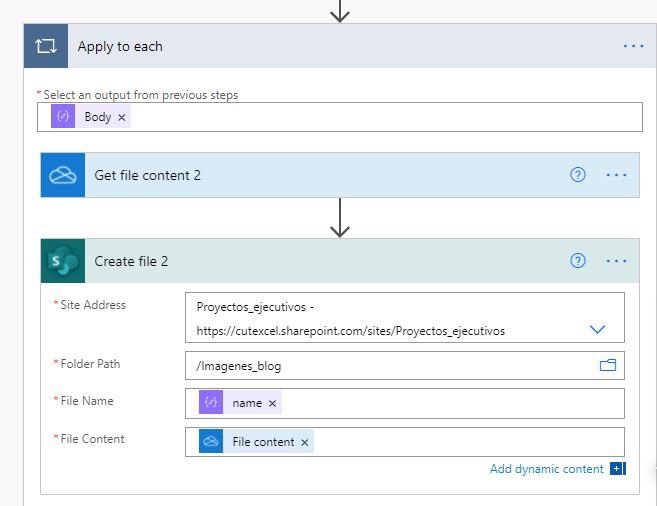Select the Body token text
This screenshot has height=506, width=657.
pos(98,117)
